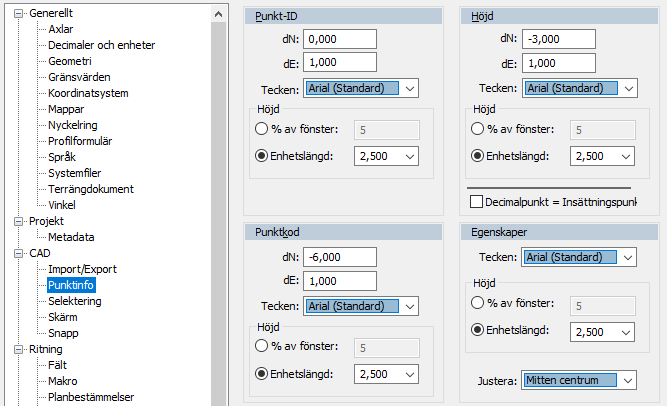Open Import/Export settings page
The height and width of the screenshot is (406, 667).
click(82, 269)
